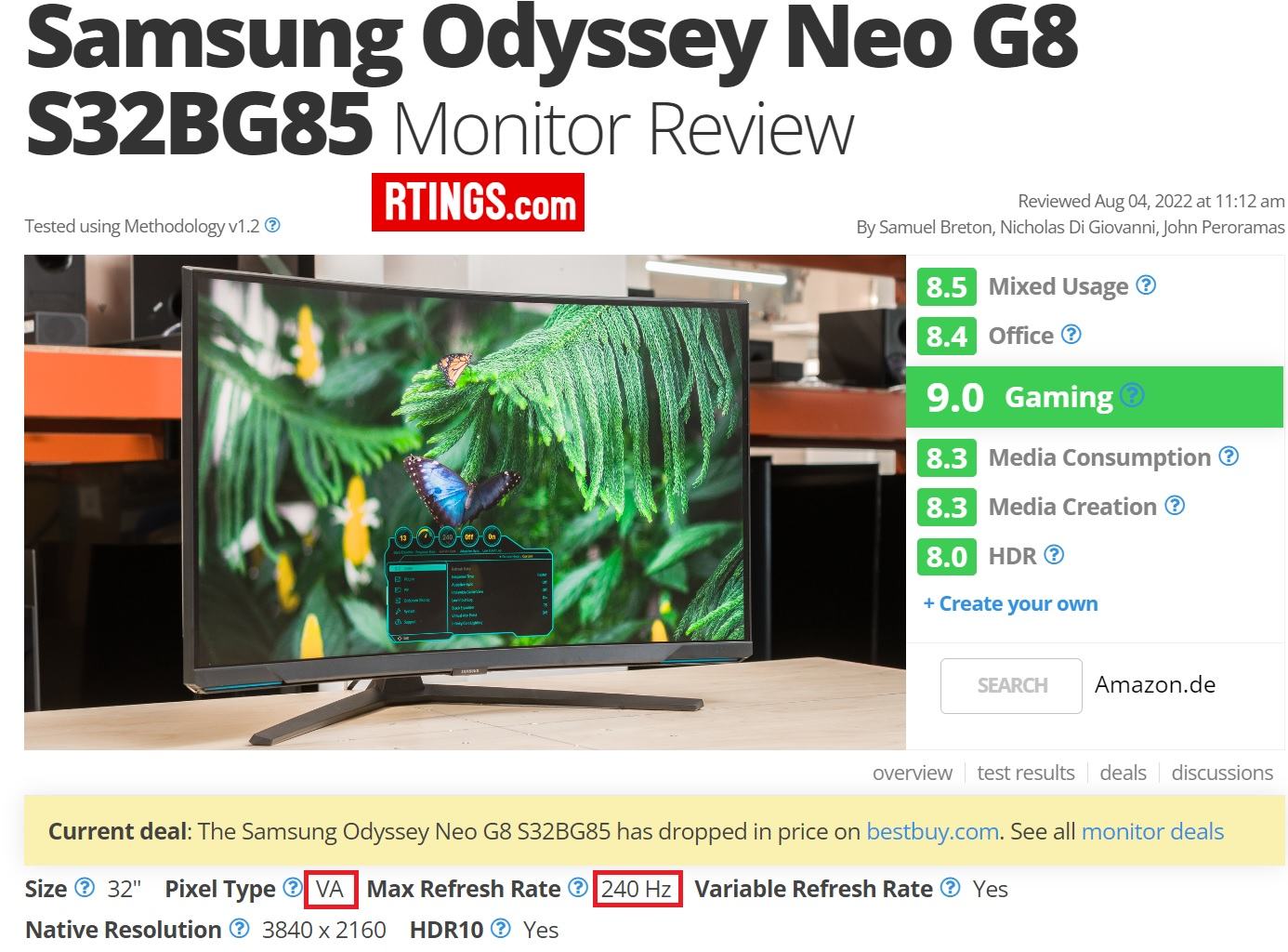The height and width of the screenshot is (952, 1288).
Task: Click the HDR10 help icon
Action: tap(501, 929)
